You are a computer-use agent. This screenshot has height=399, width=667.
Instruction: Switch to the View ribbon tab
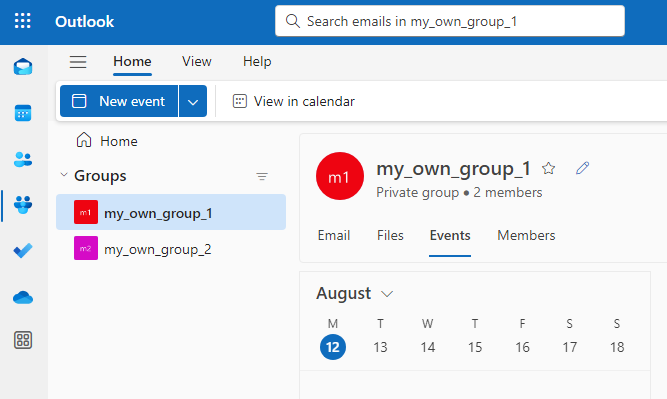pos(197,62)
